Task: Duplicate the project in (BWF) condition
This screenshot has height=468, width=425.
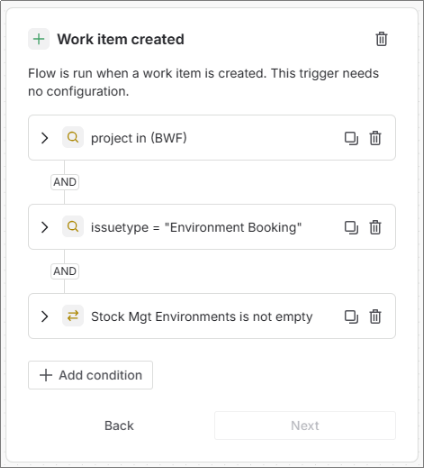Action: [351, 138]
